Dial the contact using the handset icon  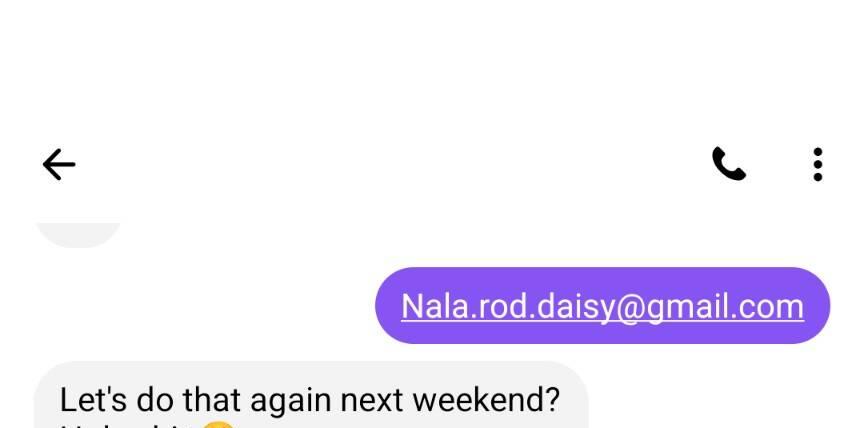tap(728, 164)
